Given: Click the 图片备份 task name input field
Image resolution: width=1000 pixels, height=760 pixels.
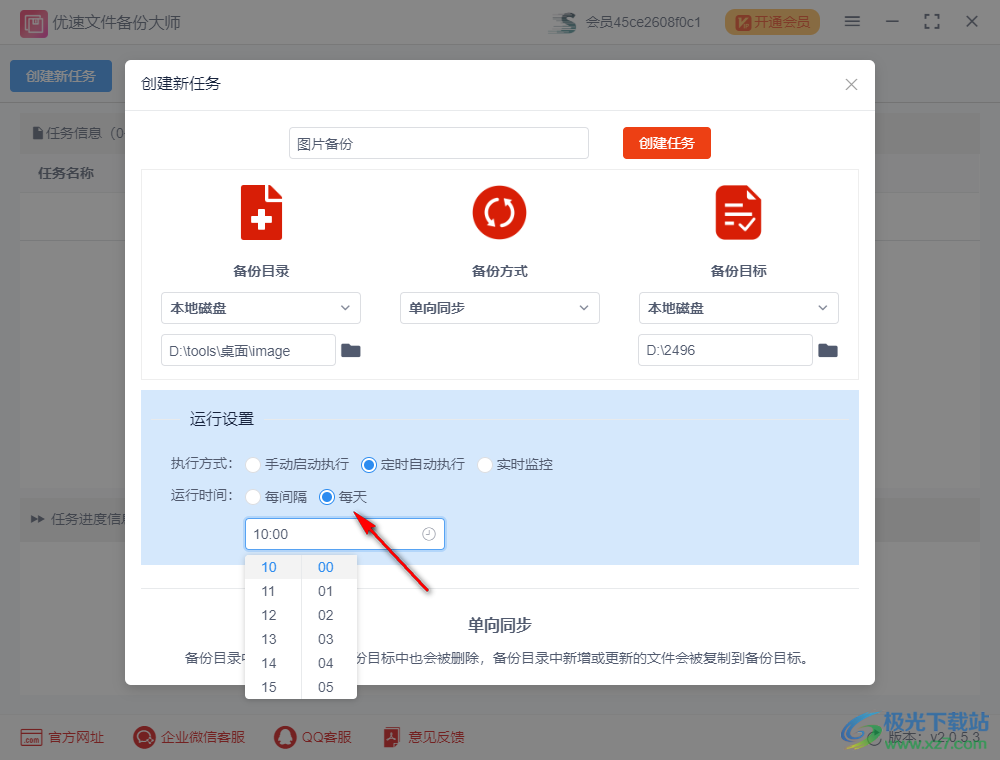Looking at the screenshot, I should 438,143.
